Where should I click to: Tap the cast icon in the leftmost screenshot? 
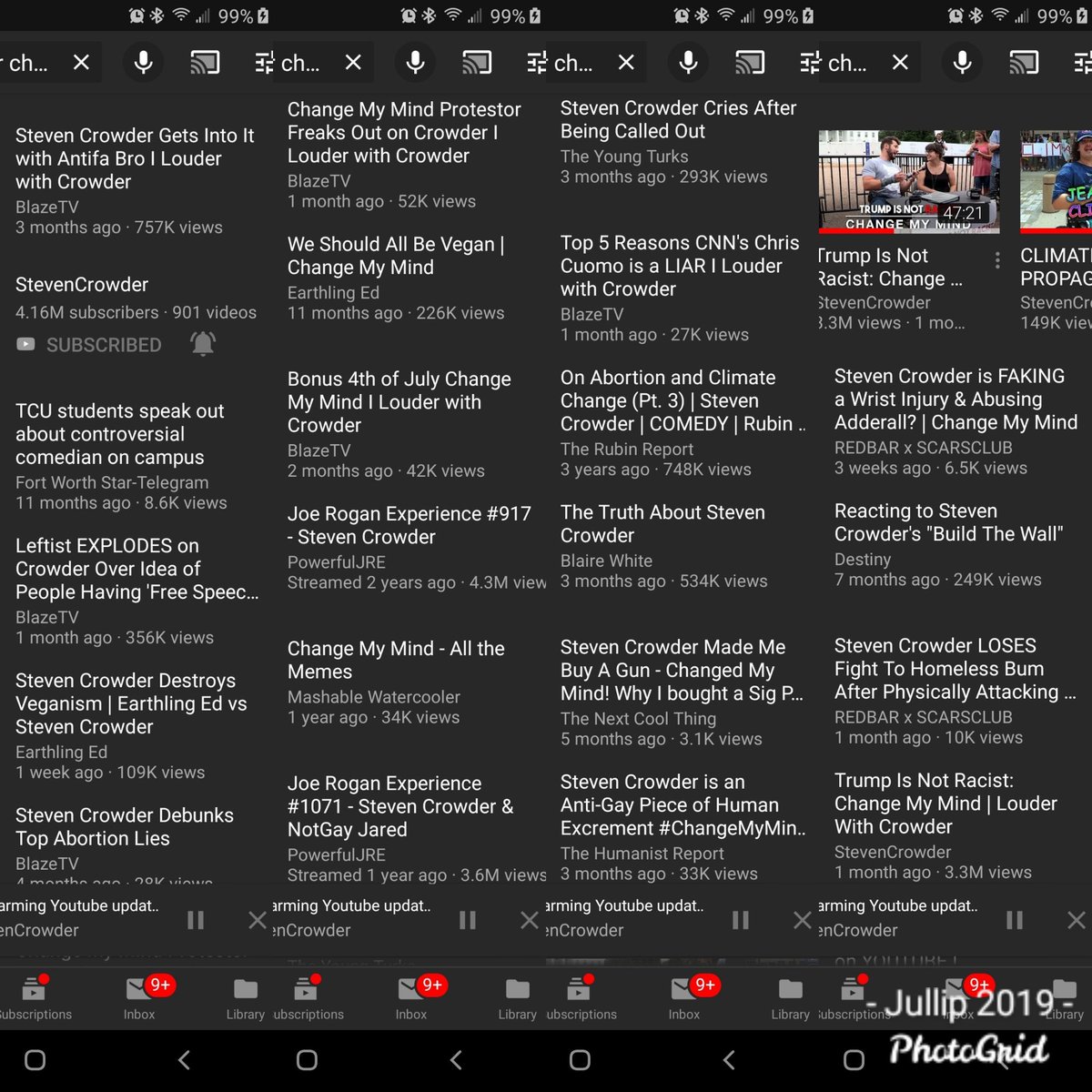(x=205, y=62)
